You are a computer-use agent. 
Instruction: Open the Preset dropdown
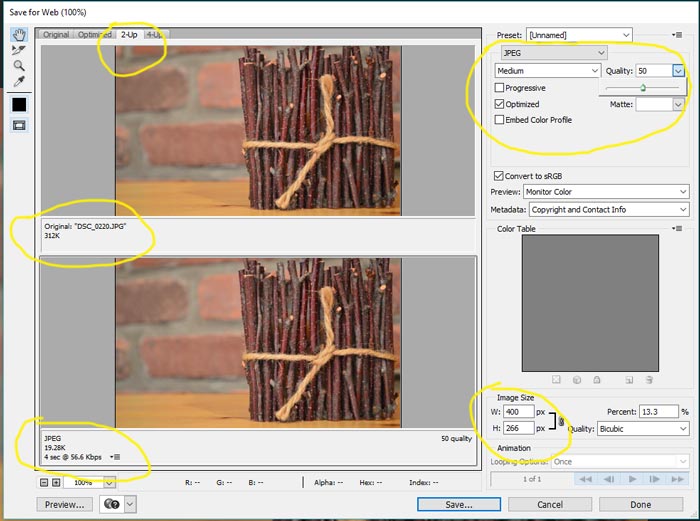pyautogui.click(x=579, y=35)
